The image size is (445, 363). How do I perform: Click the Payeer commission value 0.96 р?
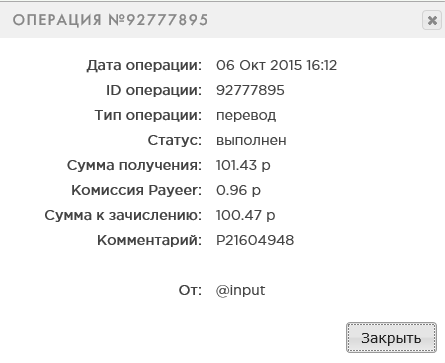pos(238,191)
